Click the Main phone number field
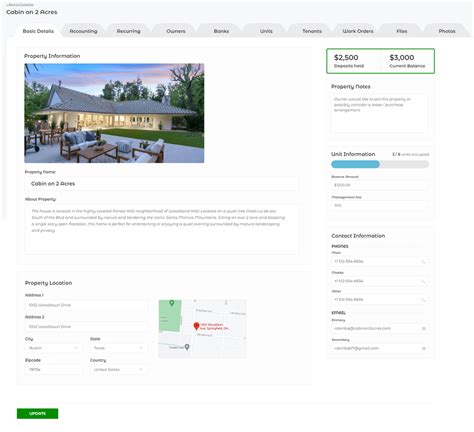 point(380,262)
